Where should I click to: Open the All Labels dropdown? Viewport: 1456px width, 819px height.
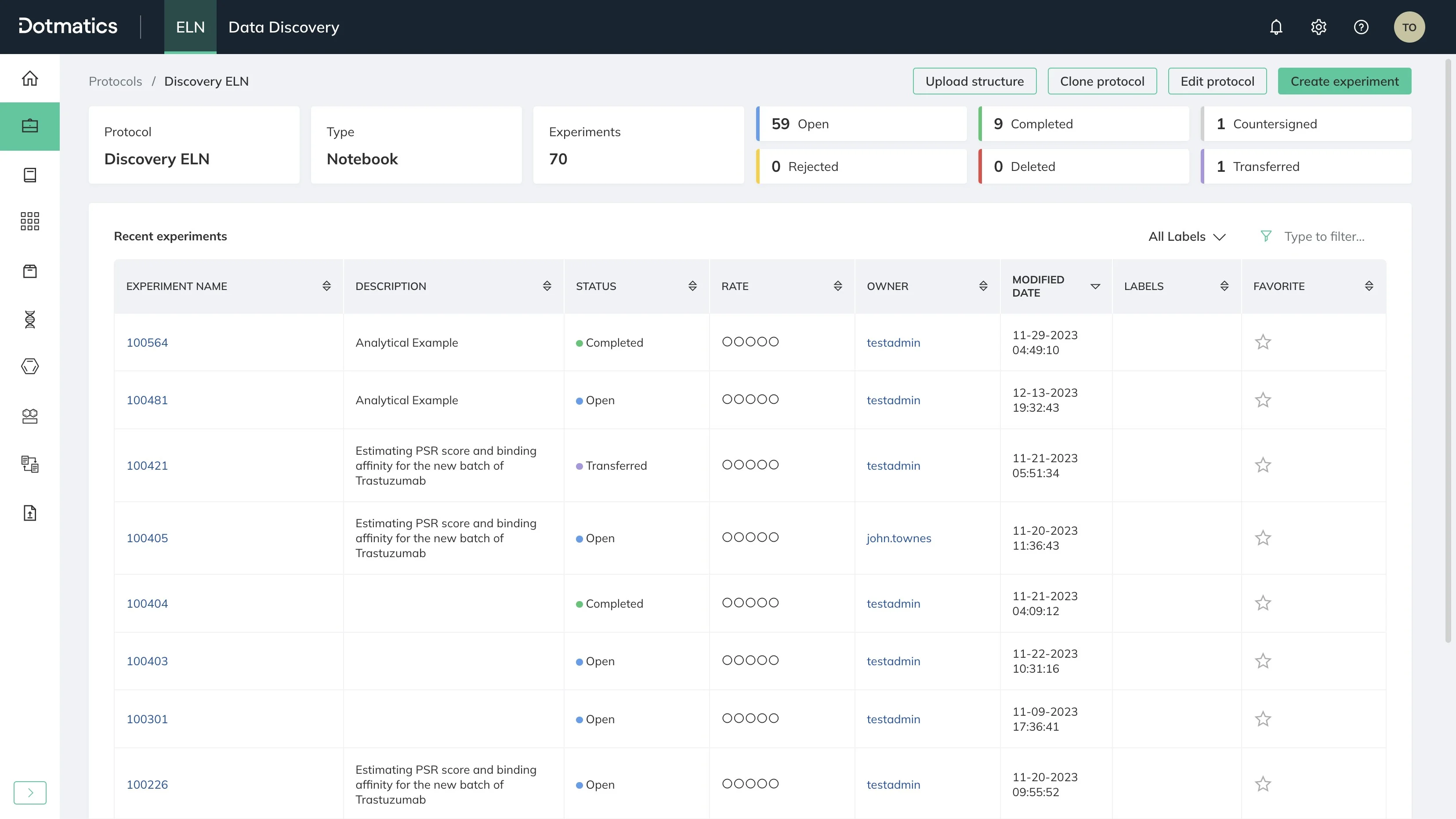(x=1187, y=236)
